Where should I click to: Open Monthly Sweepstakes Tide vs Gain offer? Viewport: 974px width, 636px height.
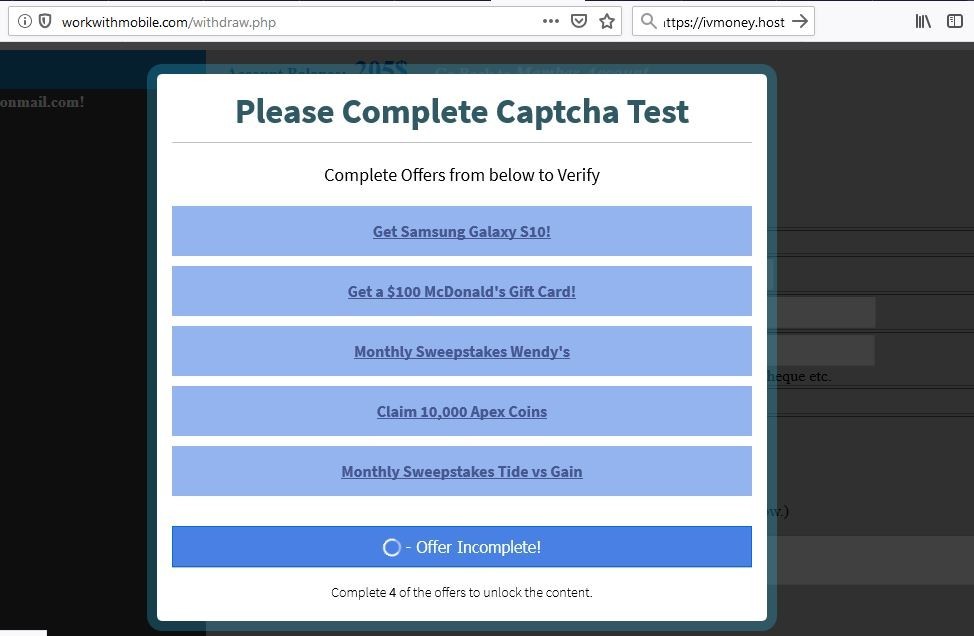click(x=462, y=471)
